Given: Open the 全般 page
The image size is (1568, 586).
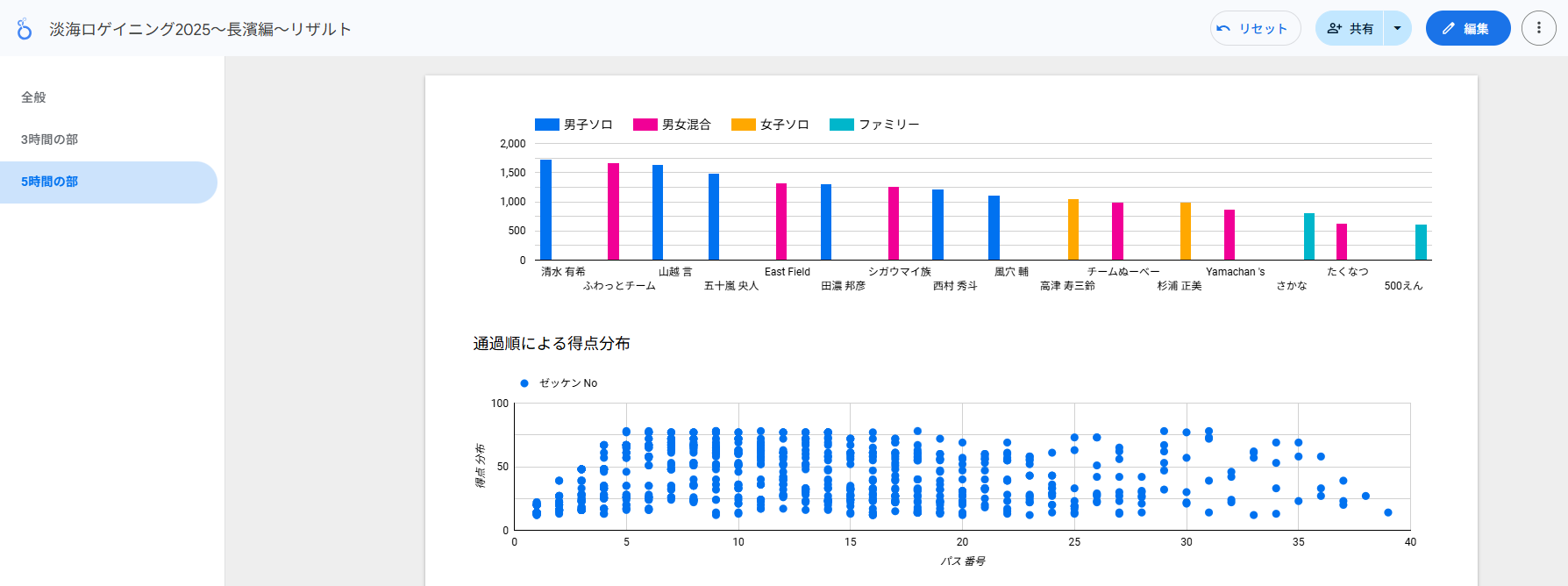Looking at the screenshot, I should (33, 97).
